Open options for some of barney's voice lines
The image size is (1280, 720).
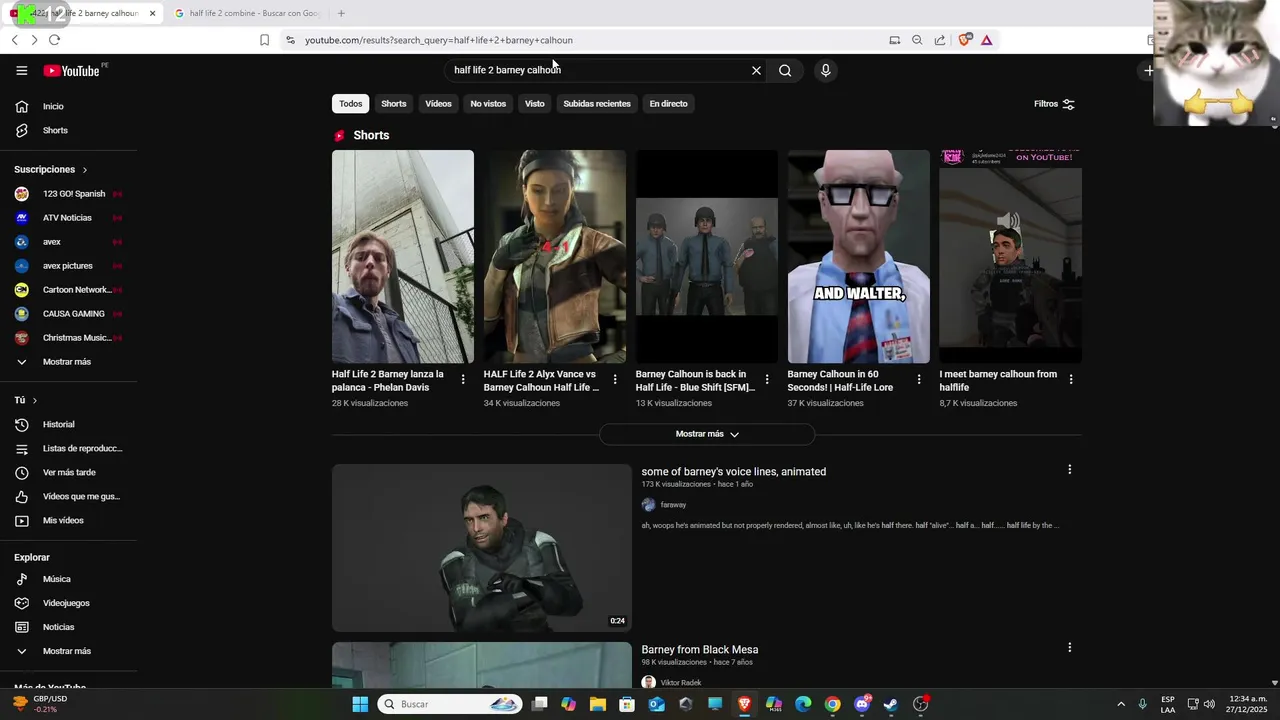coord(1069,469)
